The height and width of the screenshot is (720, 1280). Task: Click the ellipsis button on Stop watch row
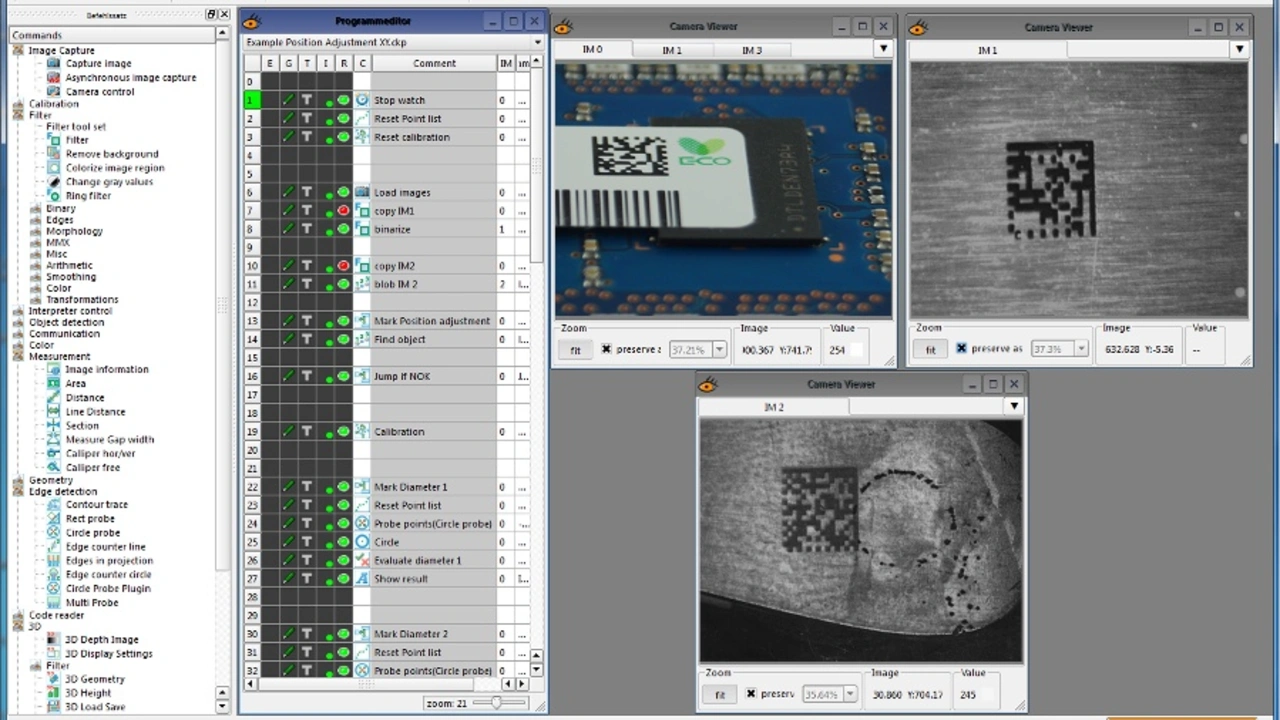(522, 100)
